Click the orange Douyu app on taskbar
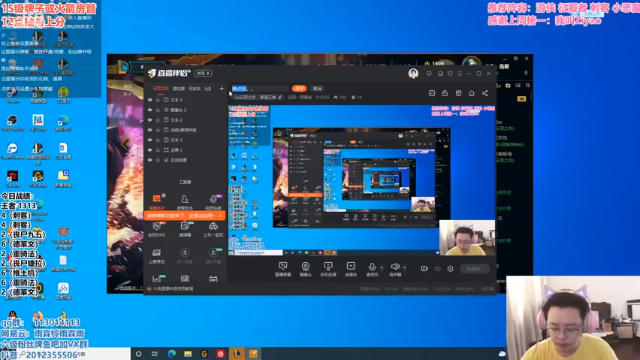640x360 pixels. tap(253, 353)
